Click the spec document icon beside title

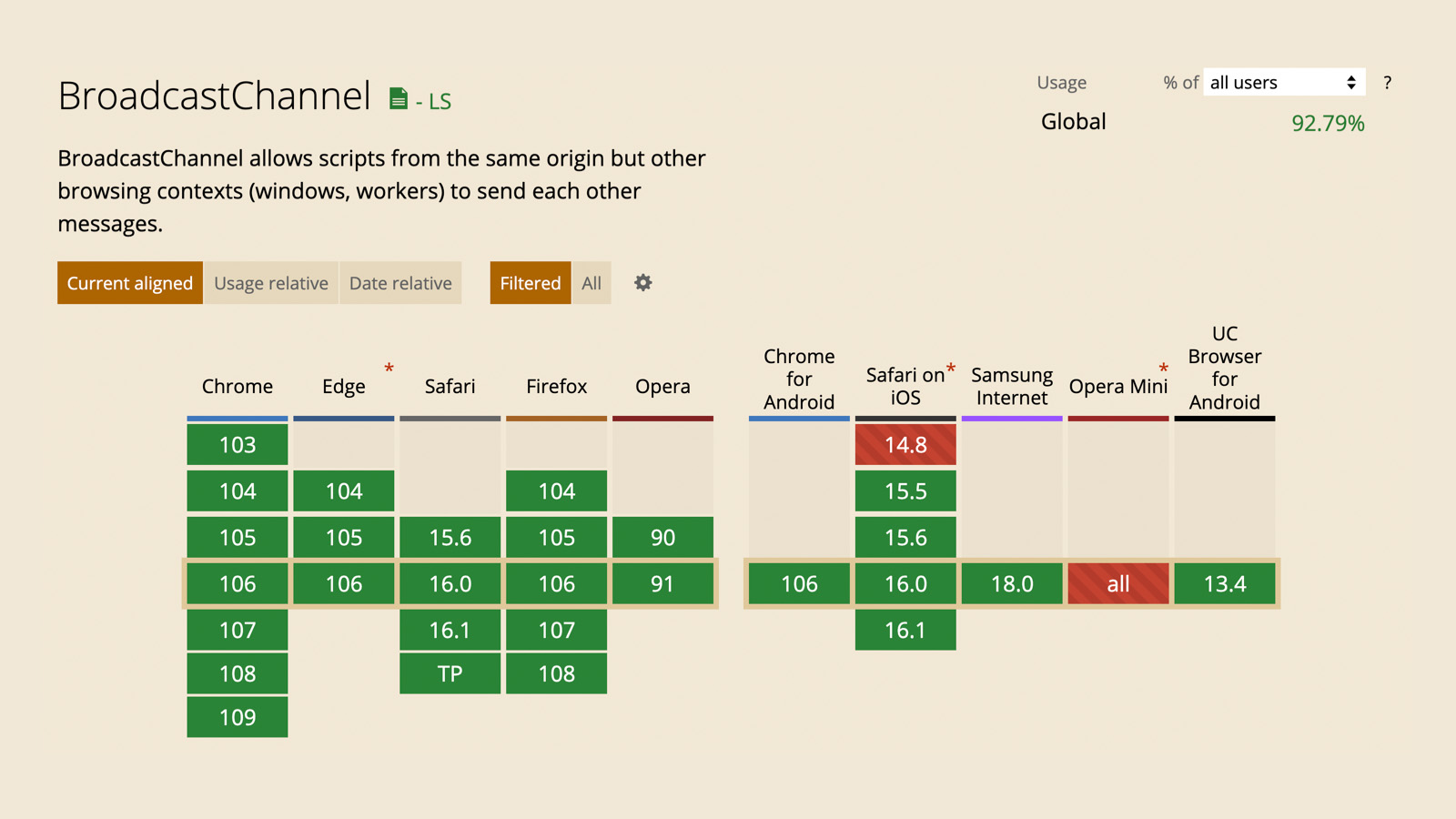[398, 99]
